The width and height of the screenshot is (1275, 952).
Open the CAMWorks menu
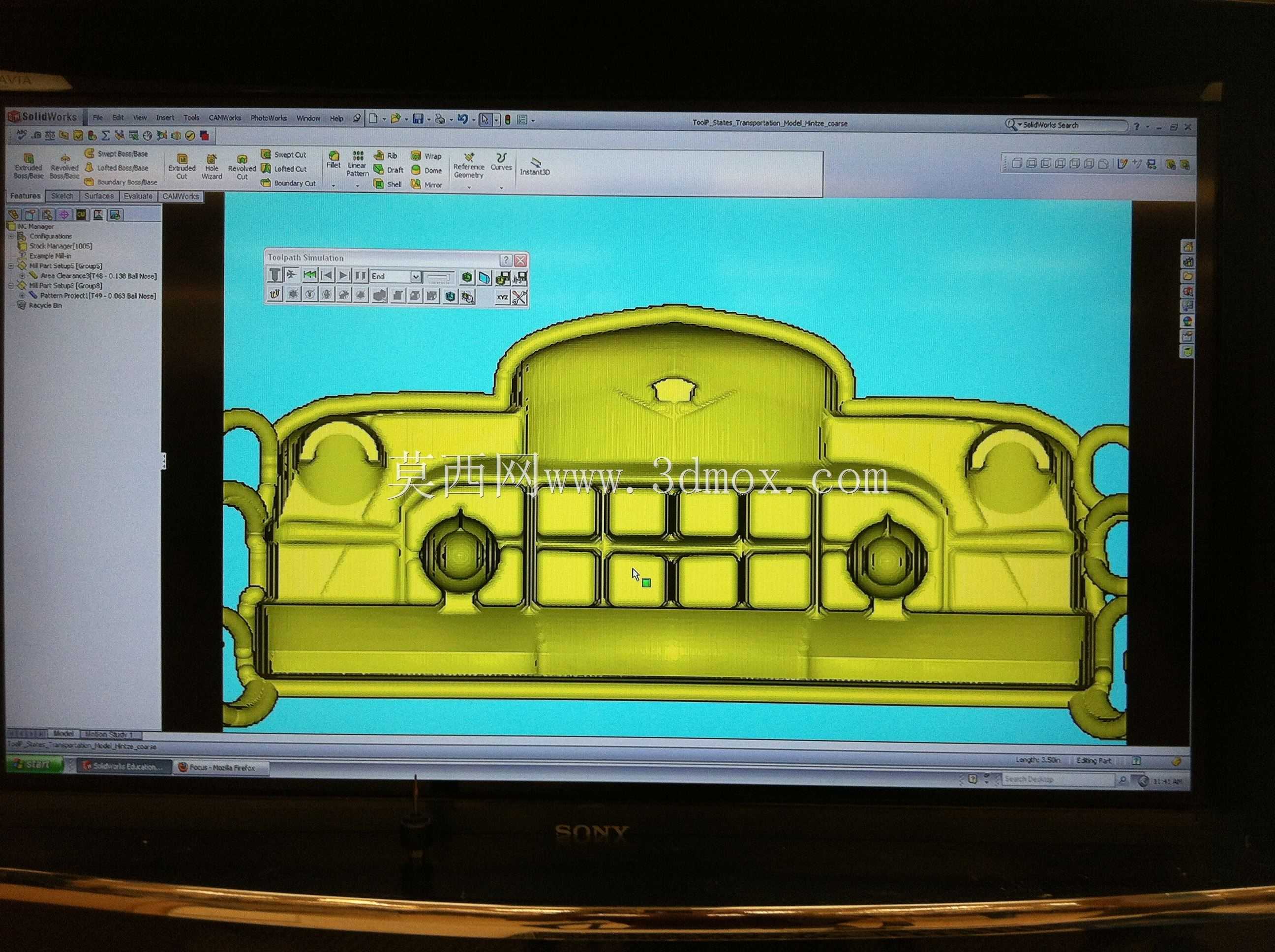(x=225, y=118)
